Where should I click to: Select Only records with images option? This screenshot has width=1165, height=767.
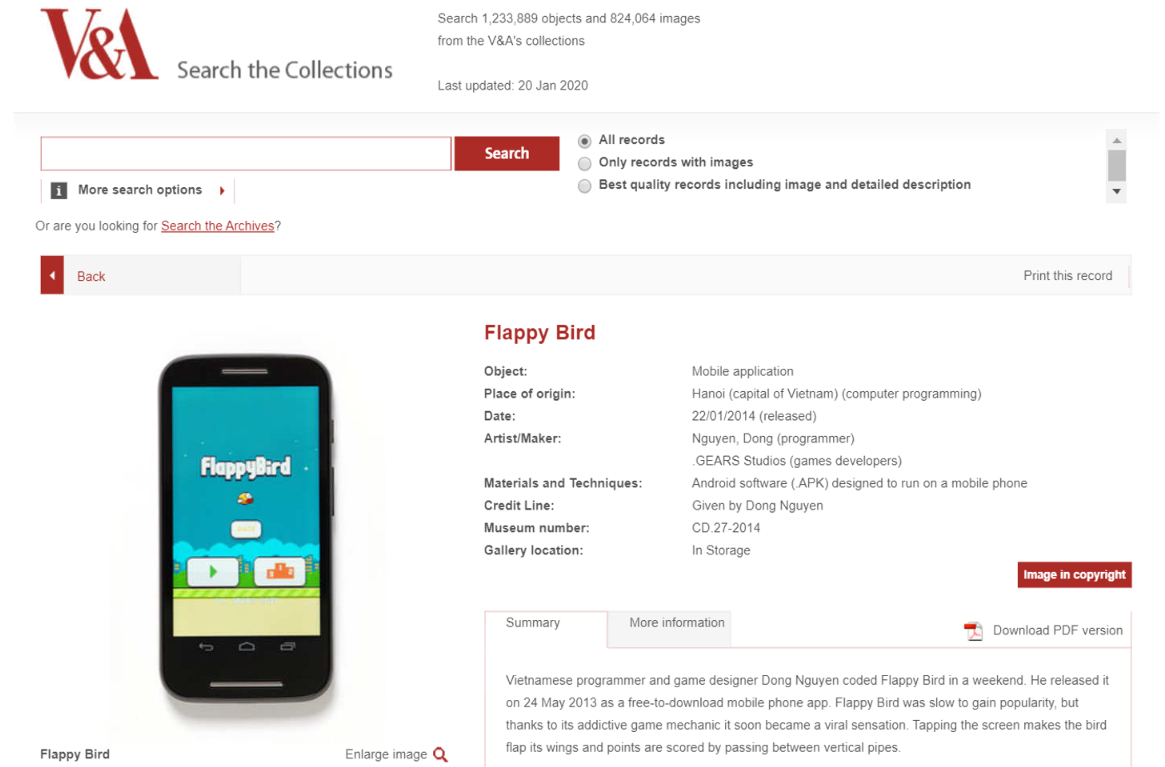585,163
